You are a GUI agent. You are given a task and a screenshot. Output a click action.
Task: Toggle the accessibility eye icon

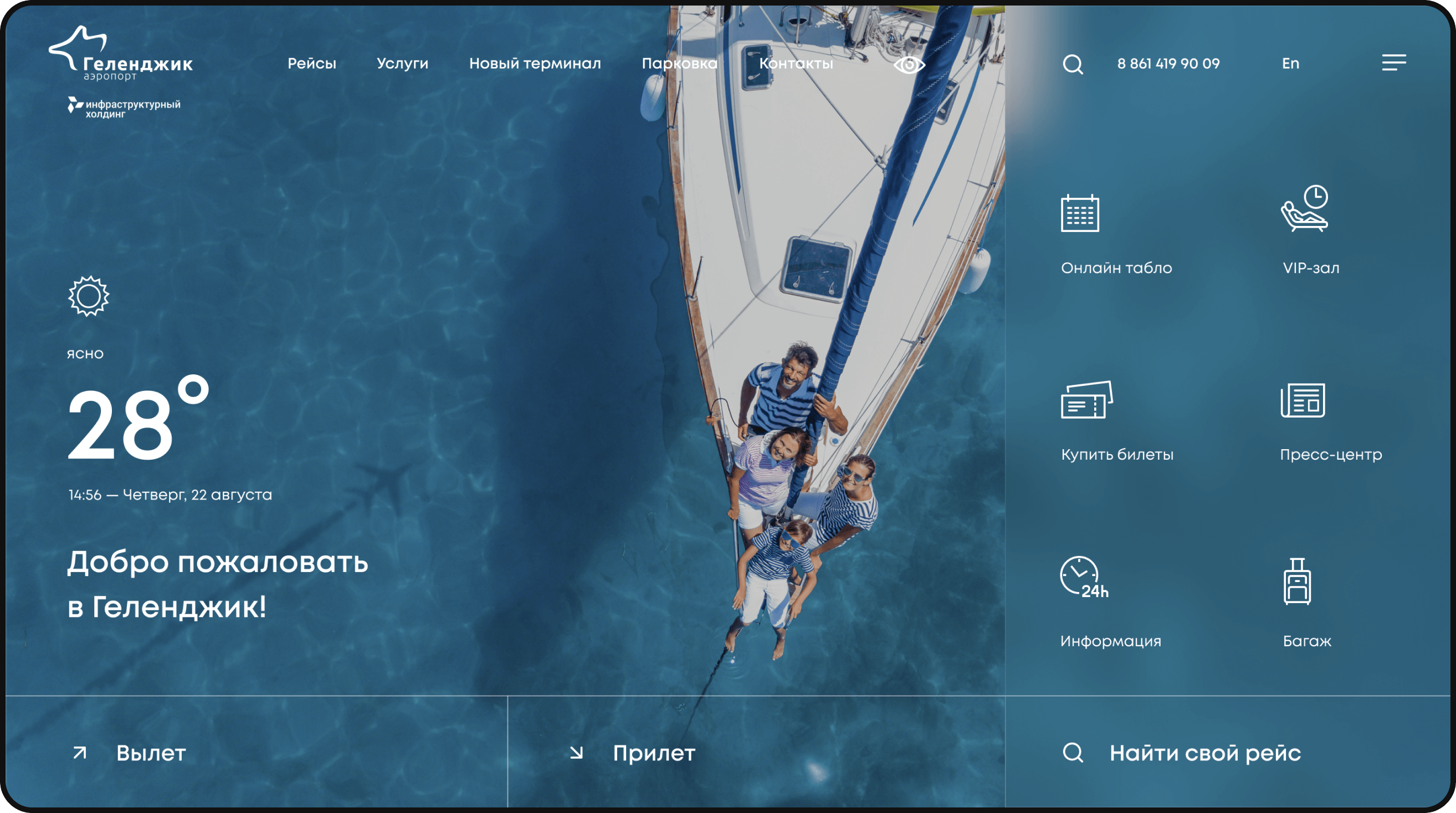tap(909, 65)
